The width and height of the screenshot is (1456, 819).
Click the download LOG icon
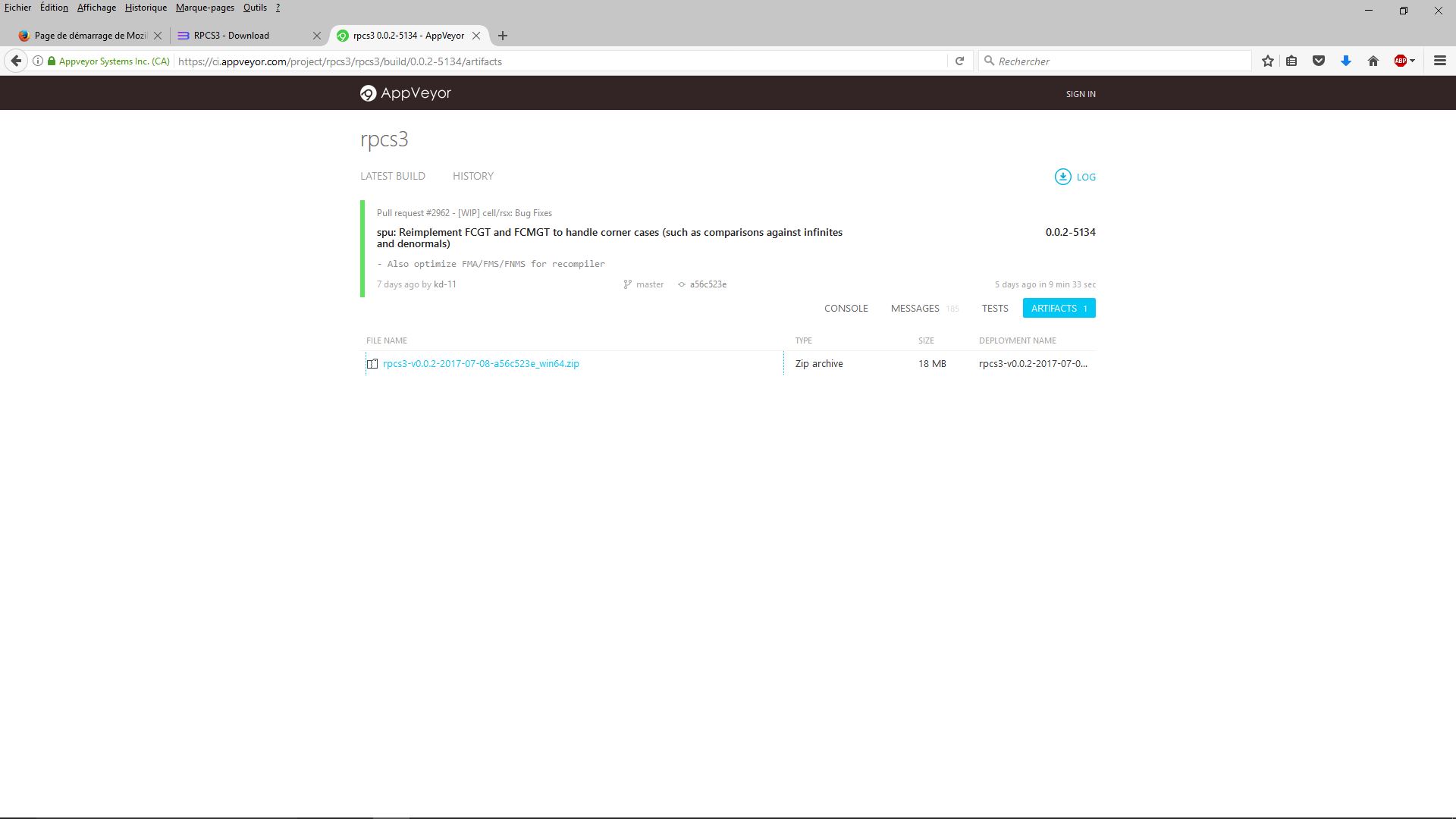pyautogui.click(x=1062, y=177)
